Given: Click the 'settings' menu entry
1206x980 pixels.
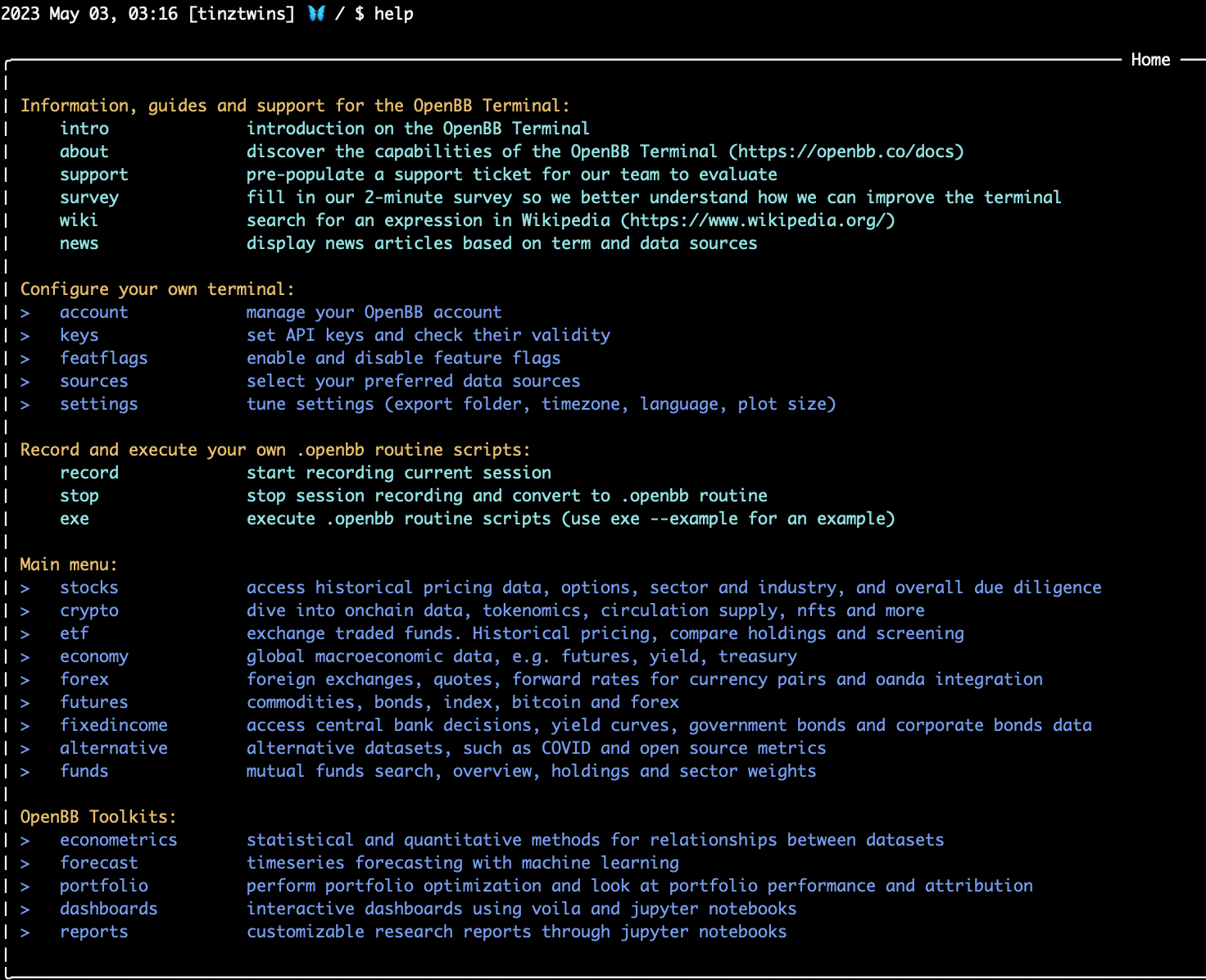Looking at the screenshot, I should pos(99,404).
